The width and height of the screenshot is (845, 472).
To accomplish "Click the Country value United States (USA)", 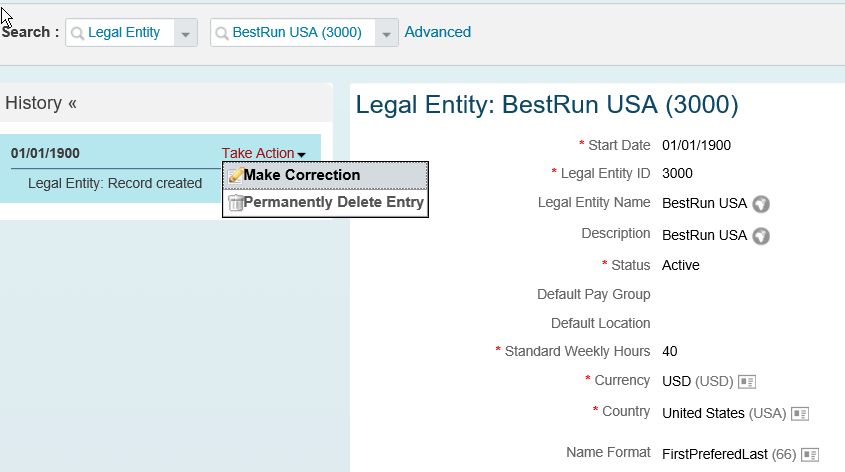I will 724,413.
